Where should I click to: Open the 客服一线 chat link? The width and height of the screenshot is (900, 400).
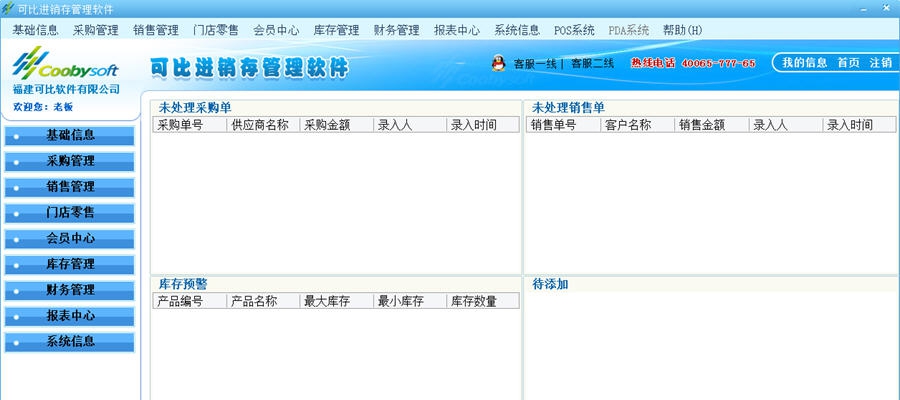click(x=535, y=64)
